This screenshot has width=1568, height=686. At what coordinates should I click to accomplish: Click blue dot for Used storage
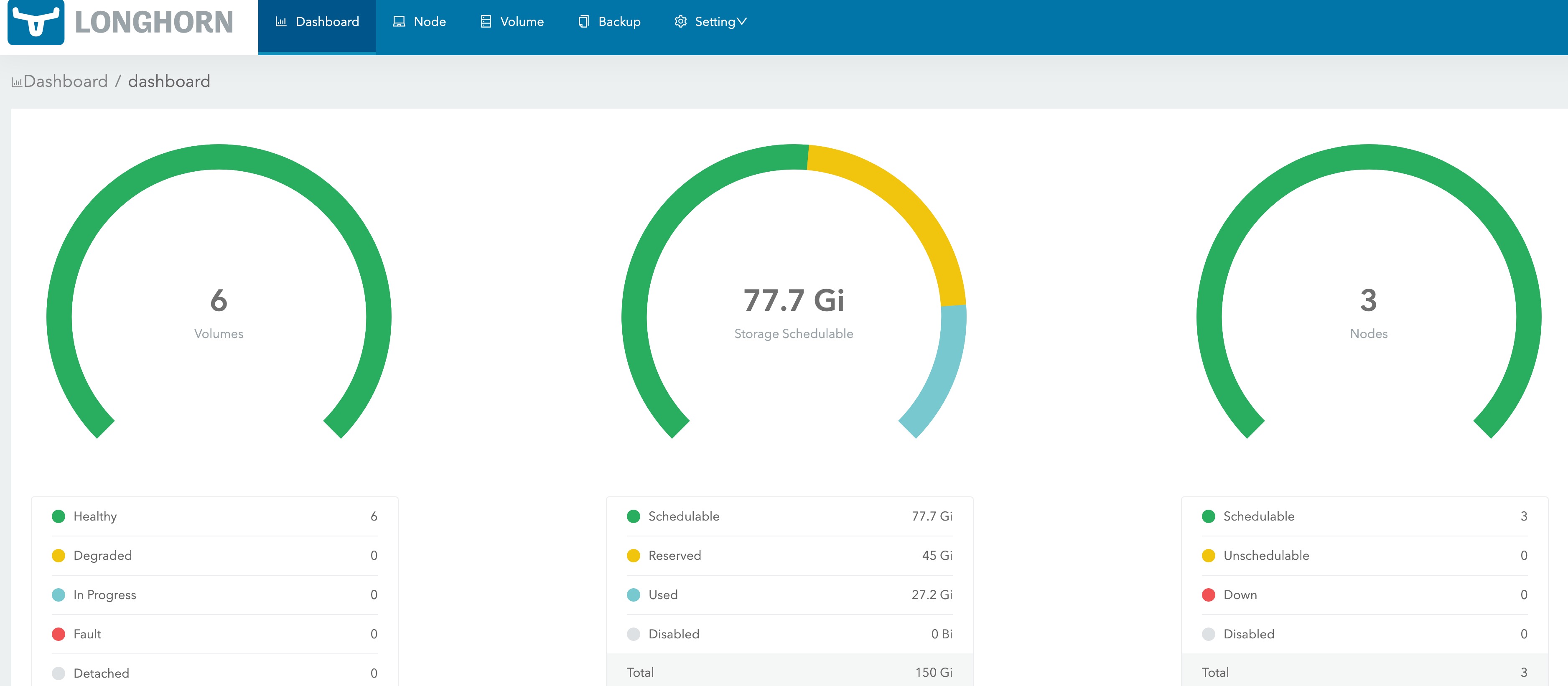coord(633,595)
